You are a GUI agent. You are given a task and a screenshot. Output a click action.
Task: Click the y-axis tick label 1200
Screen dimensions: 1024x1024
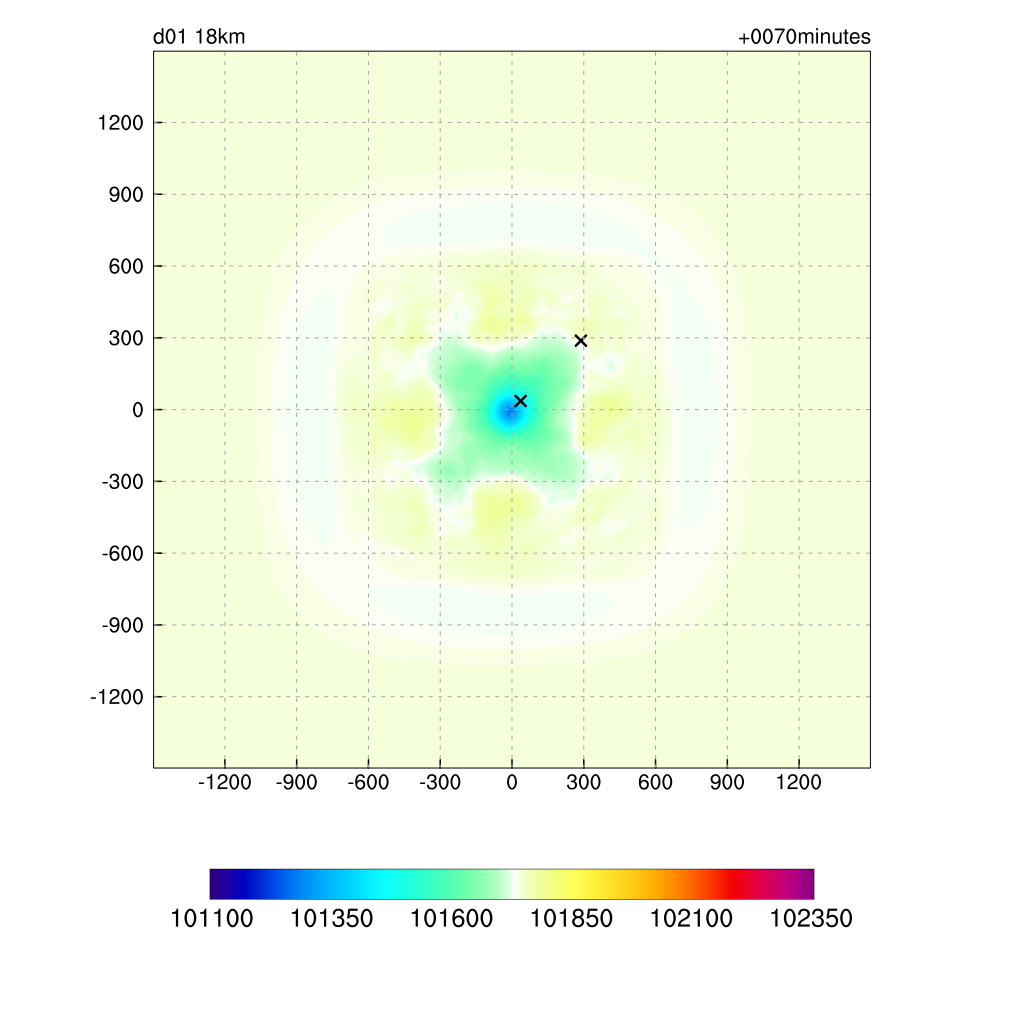(x=120, y=123)
